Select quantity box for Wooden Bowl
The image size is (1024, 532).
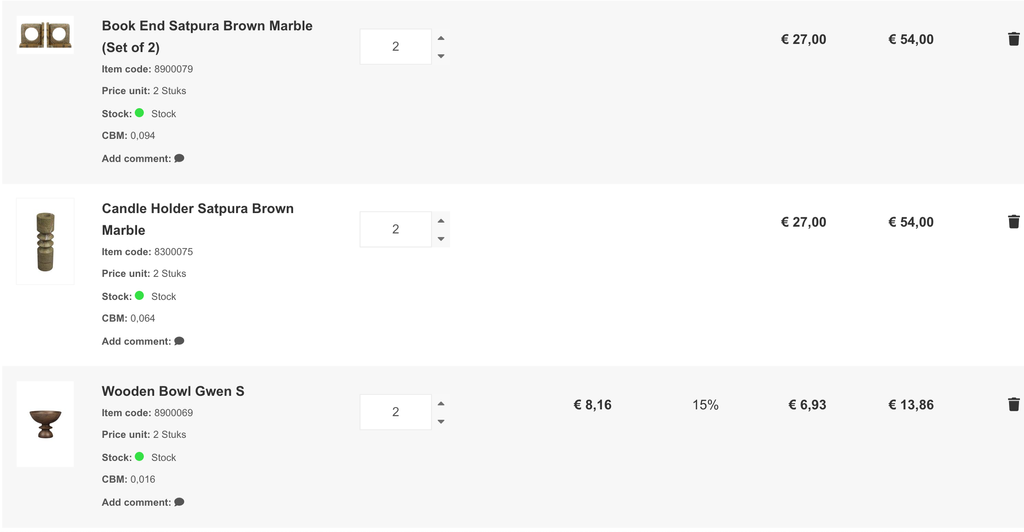point(396,412)
